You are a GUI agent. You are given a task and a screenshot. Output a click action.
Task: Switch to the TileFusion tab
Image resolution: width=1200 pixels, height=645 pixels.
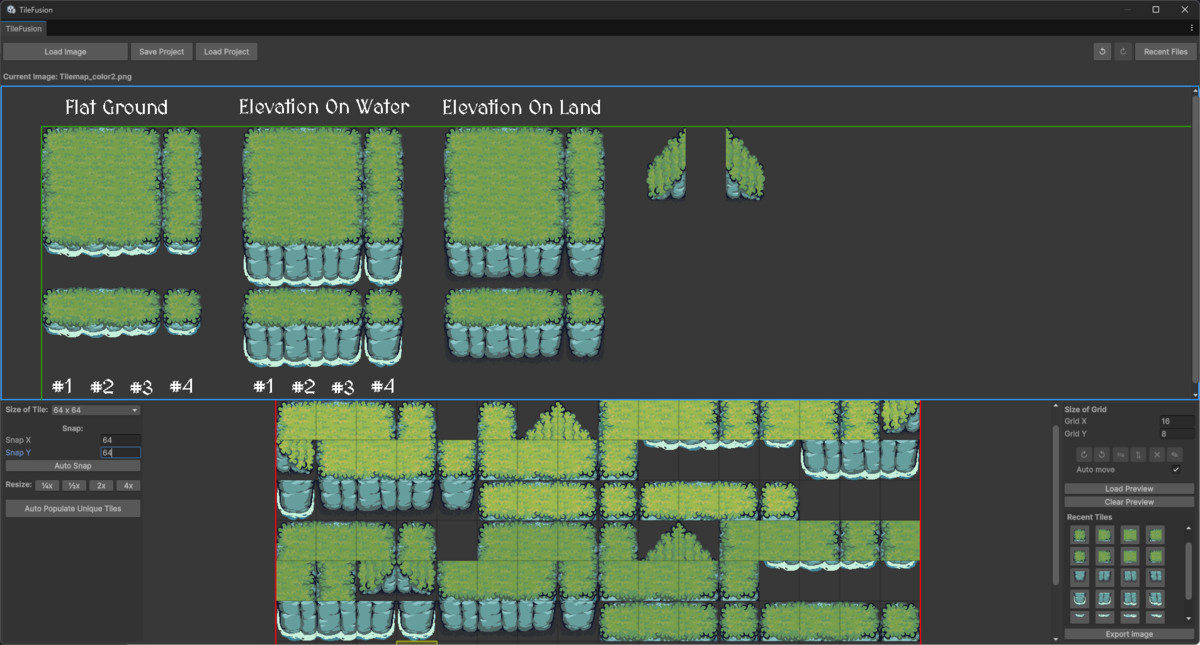pos(23,28)
